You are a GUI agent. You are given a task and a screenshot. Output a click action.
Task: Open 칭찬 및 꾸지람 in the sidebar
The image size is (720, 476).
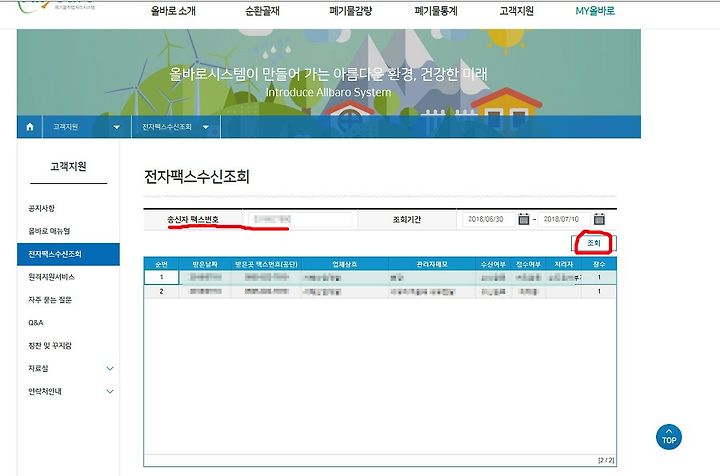coord(50,346)
